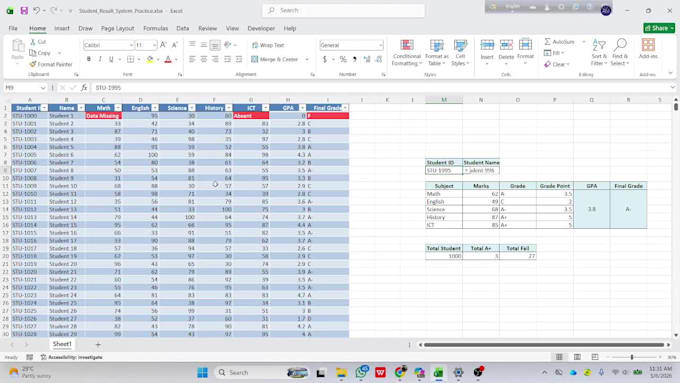Image resolution: width=680 pixels, height=383 pixels.
Task: Adjust the zoom slider
Action: click(632, 357)
